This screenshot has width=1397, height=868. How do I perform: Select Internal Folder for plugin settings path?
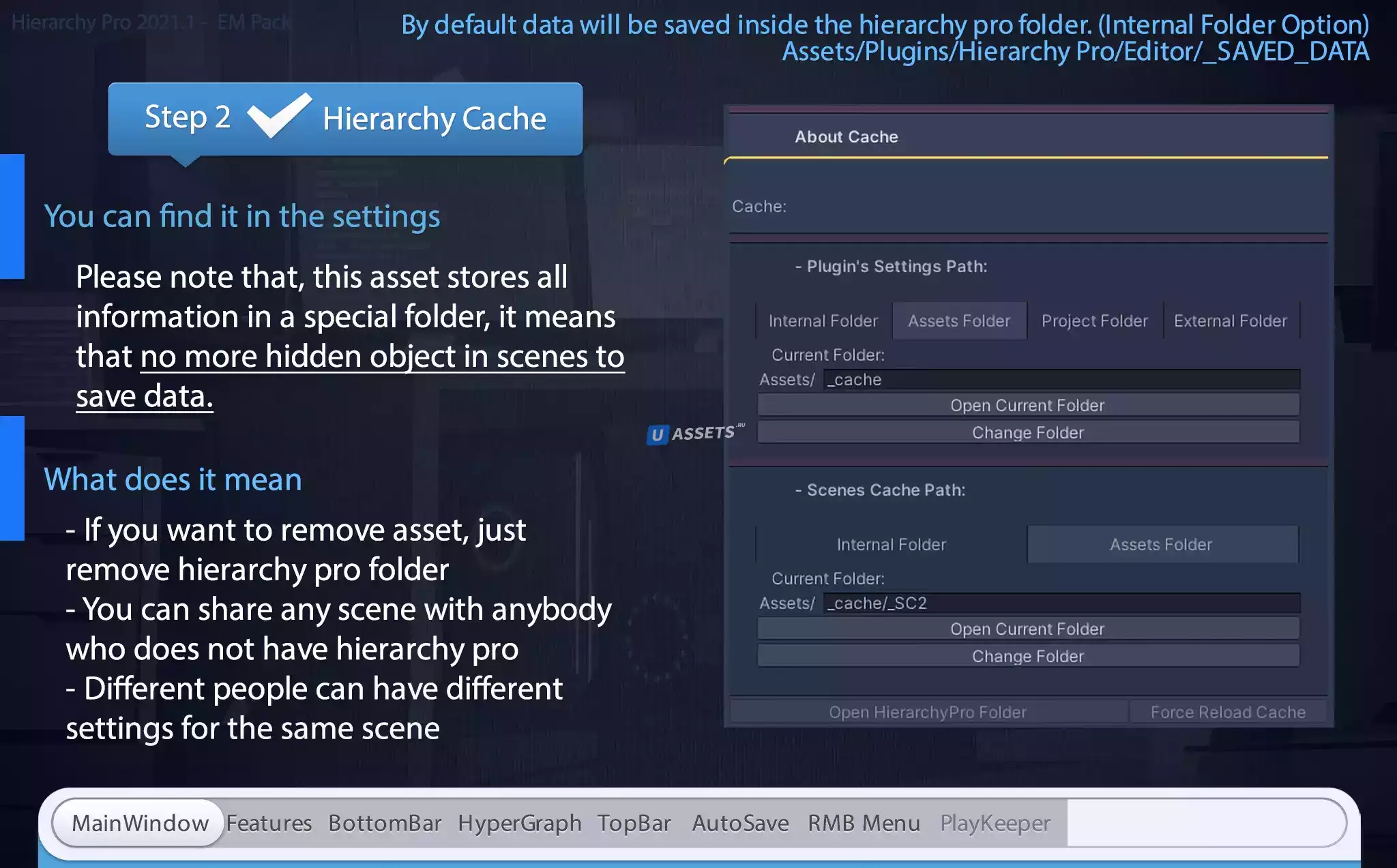coord(823,320)
